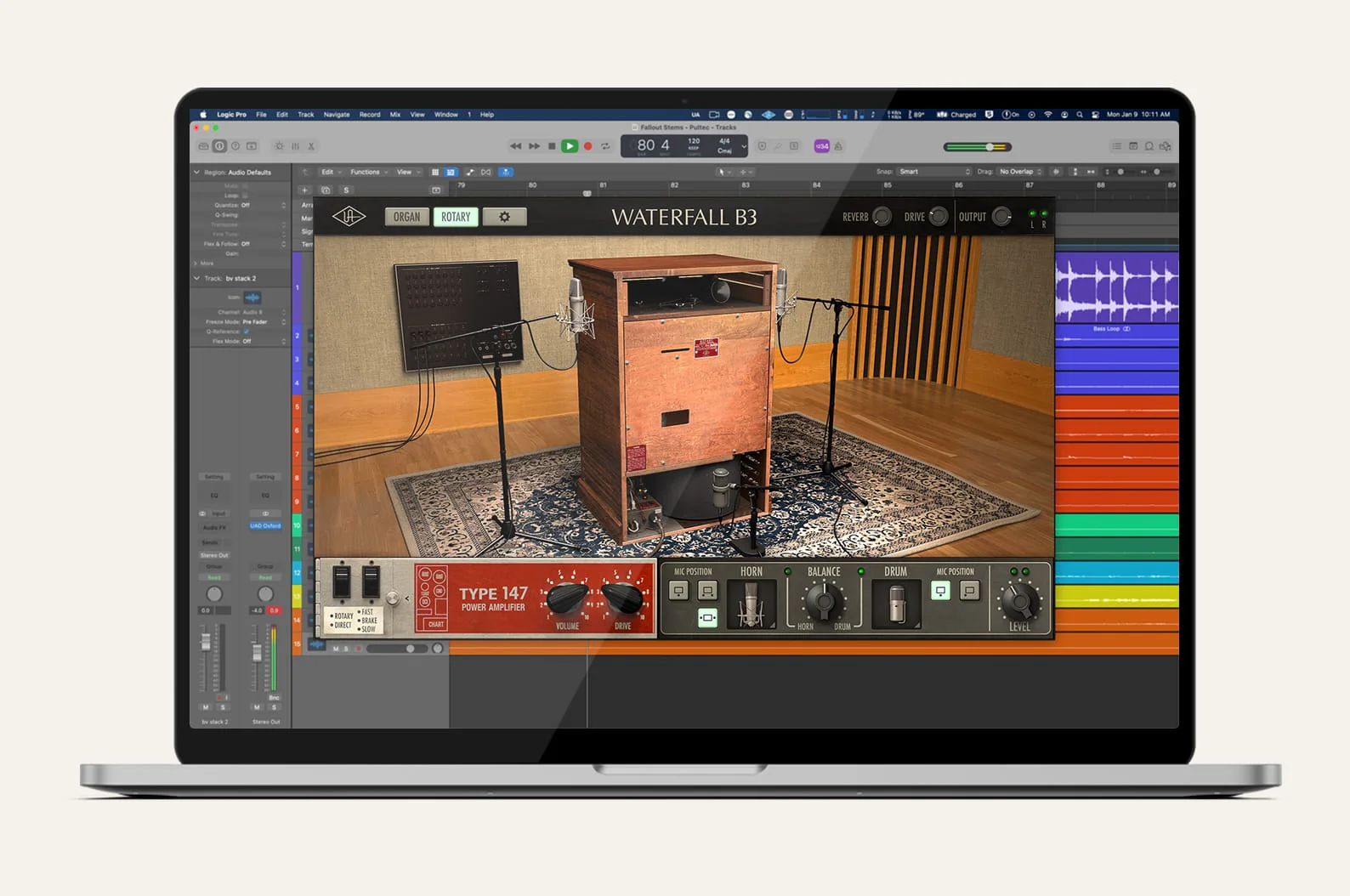Click the Inspector info toolbar icon

(x=219, y=146)
